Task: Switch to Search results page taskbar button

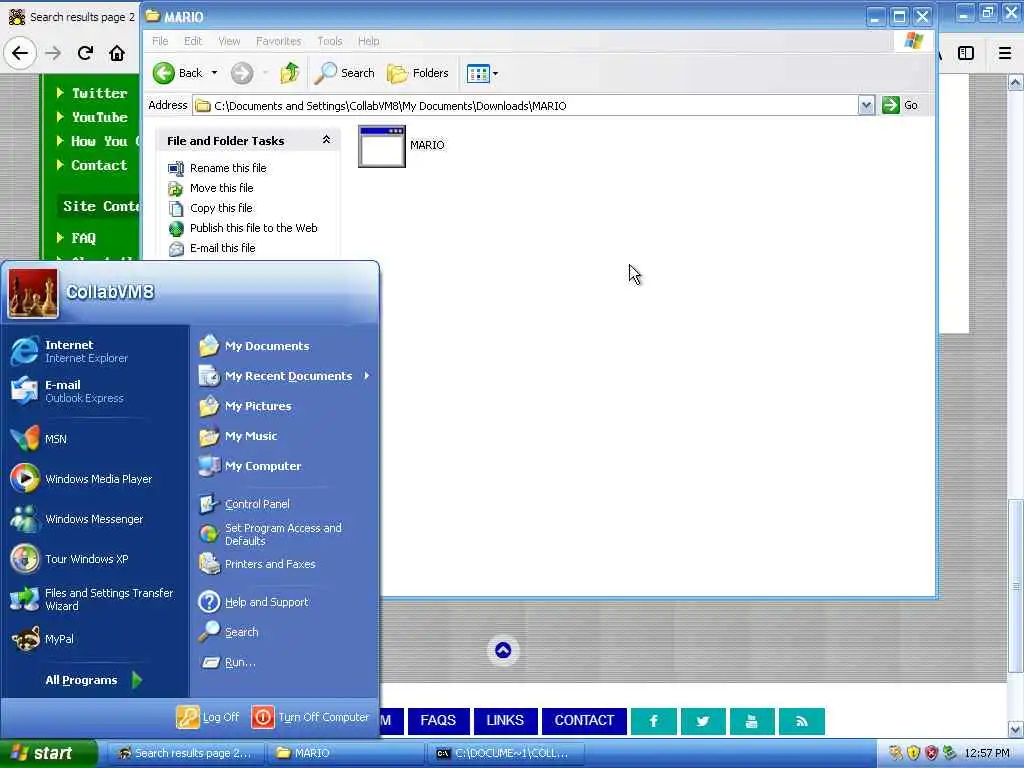Action: 185,754
